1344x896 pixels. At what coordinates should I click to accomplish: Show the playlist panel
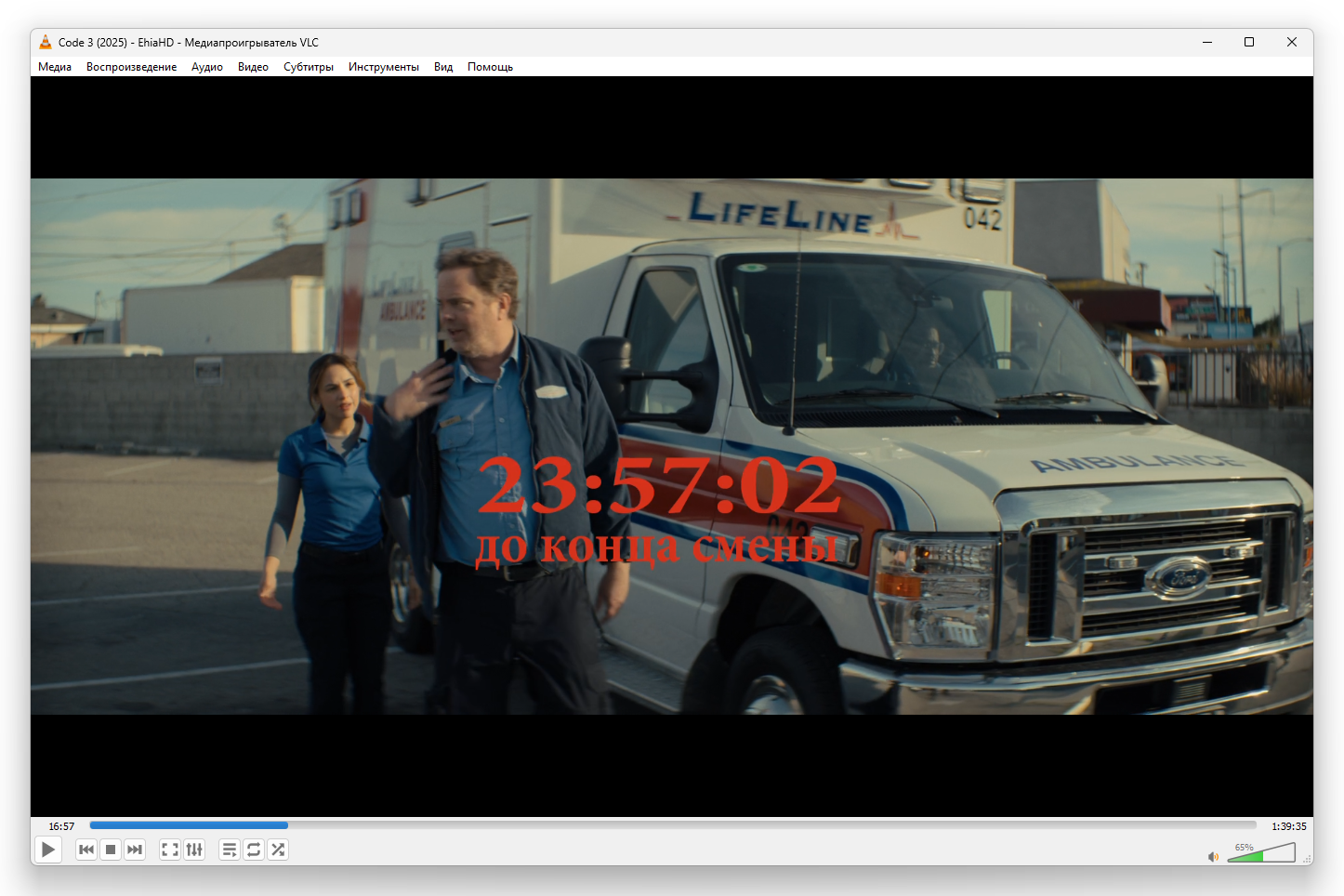point(230,850)
